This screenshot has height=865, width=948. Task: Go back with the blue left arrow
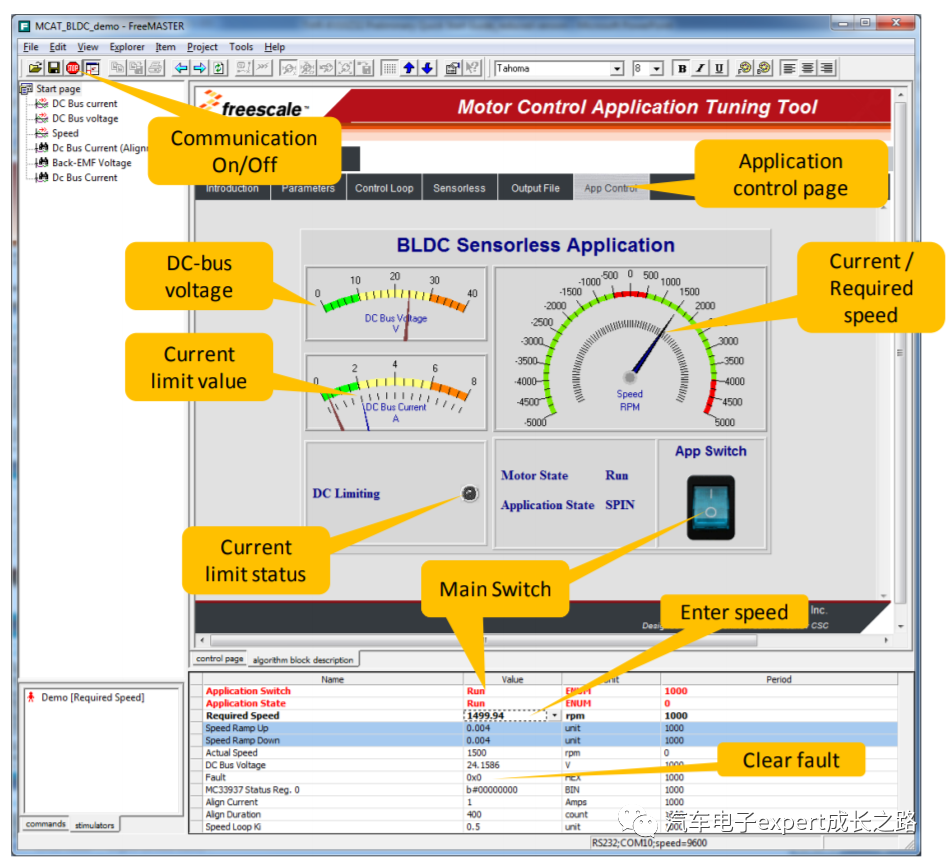click(180, 68)
